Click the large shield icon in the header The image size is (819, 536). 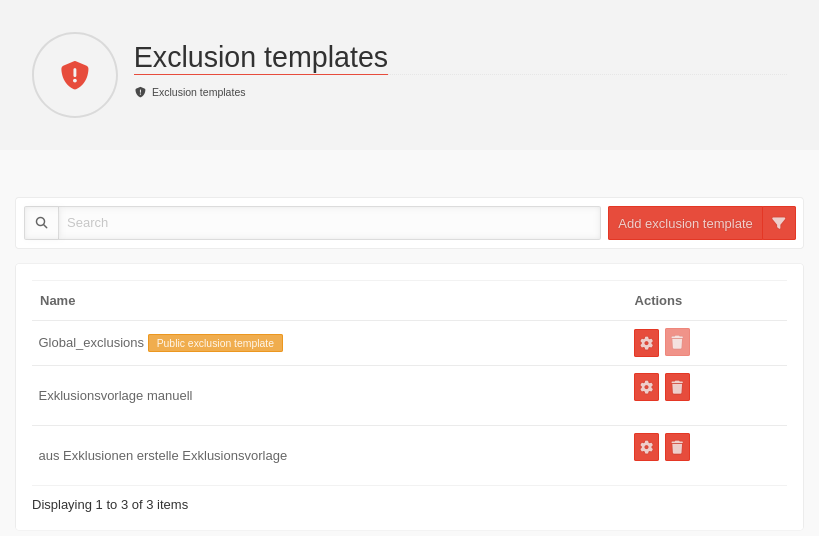click(x=75, y=75)
